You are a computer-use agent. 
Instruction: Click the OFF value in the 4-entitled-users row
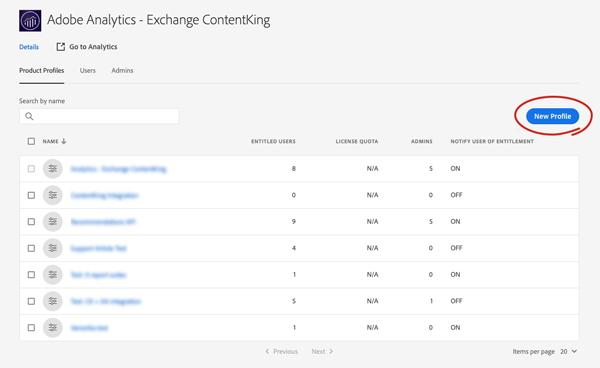[457, 248]
